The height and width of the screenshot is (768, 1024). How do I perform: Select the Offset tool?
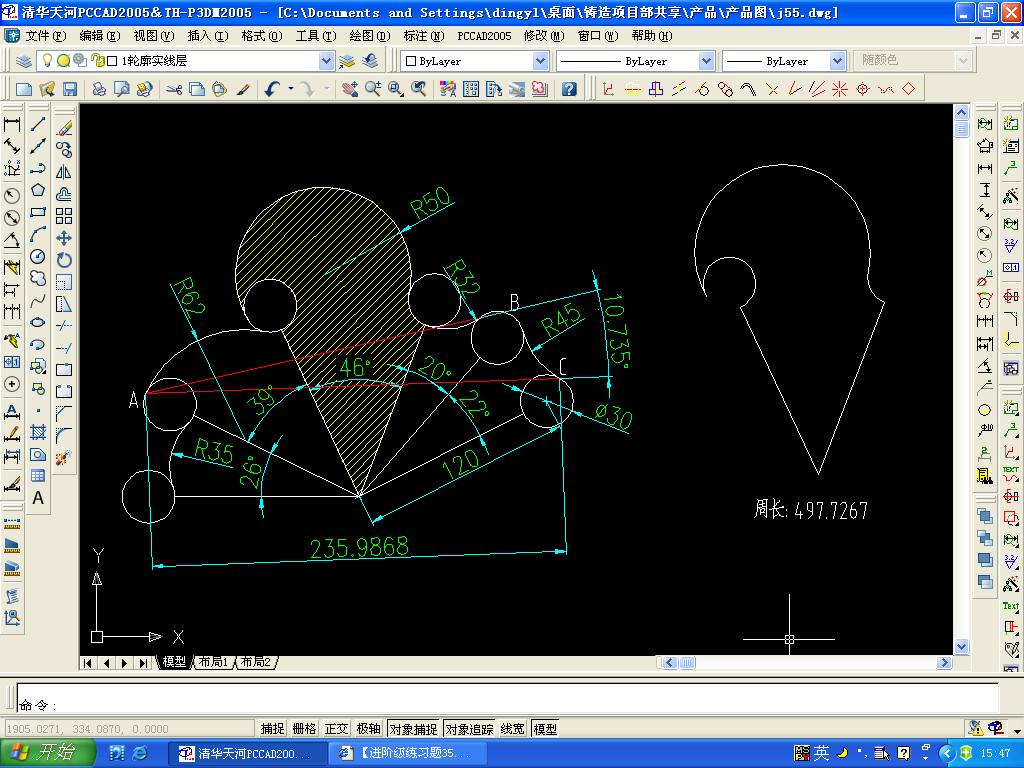click(x=64, y=194)
